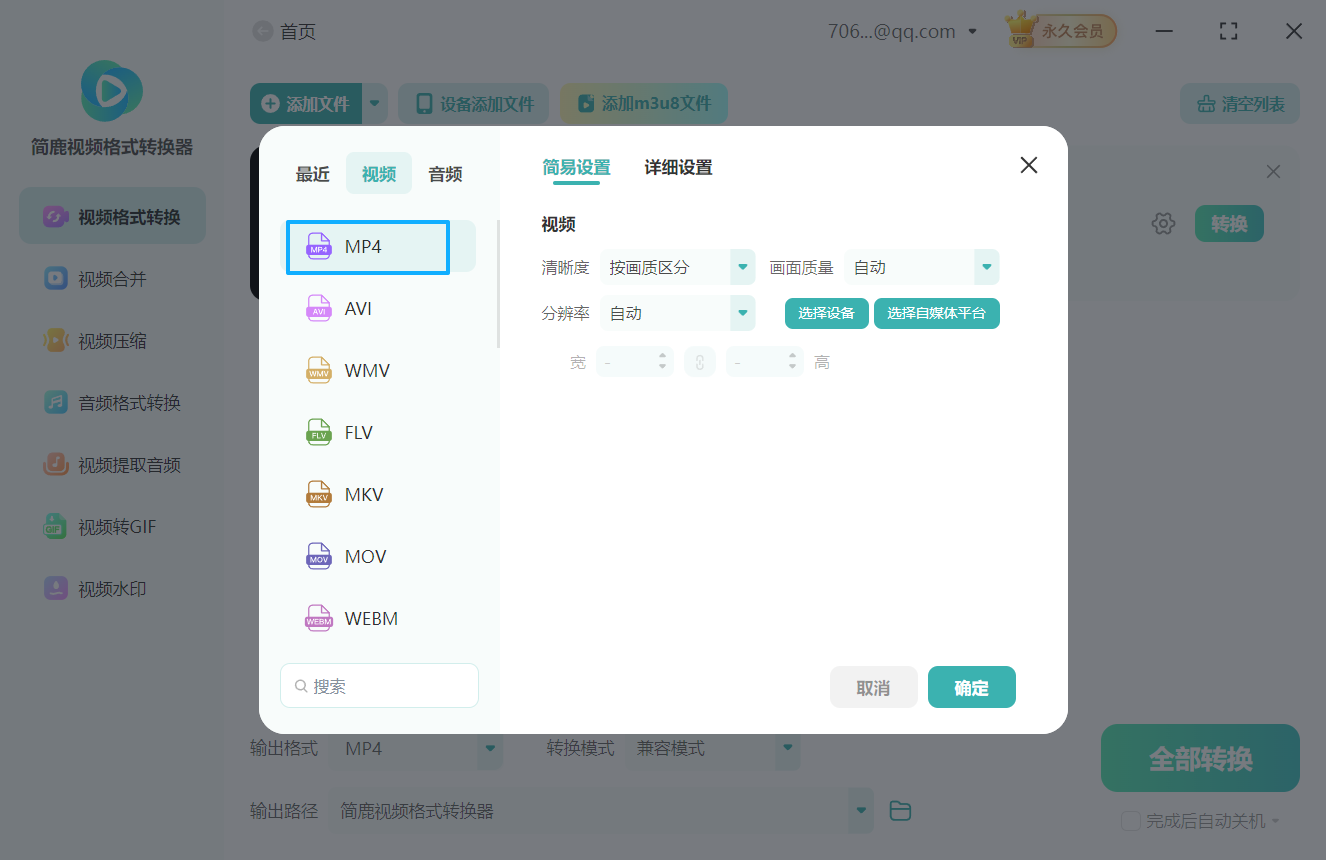1326x860 pixels.
Task: Open the output folder browse icon
Action: (899, 811)
